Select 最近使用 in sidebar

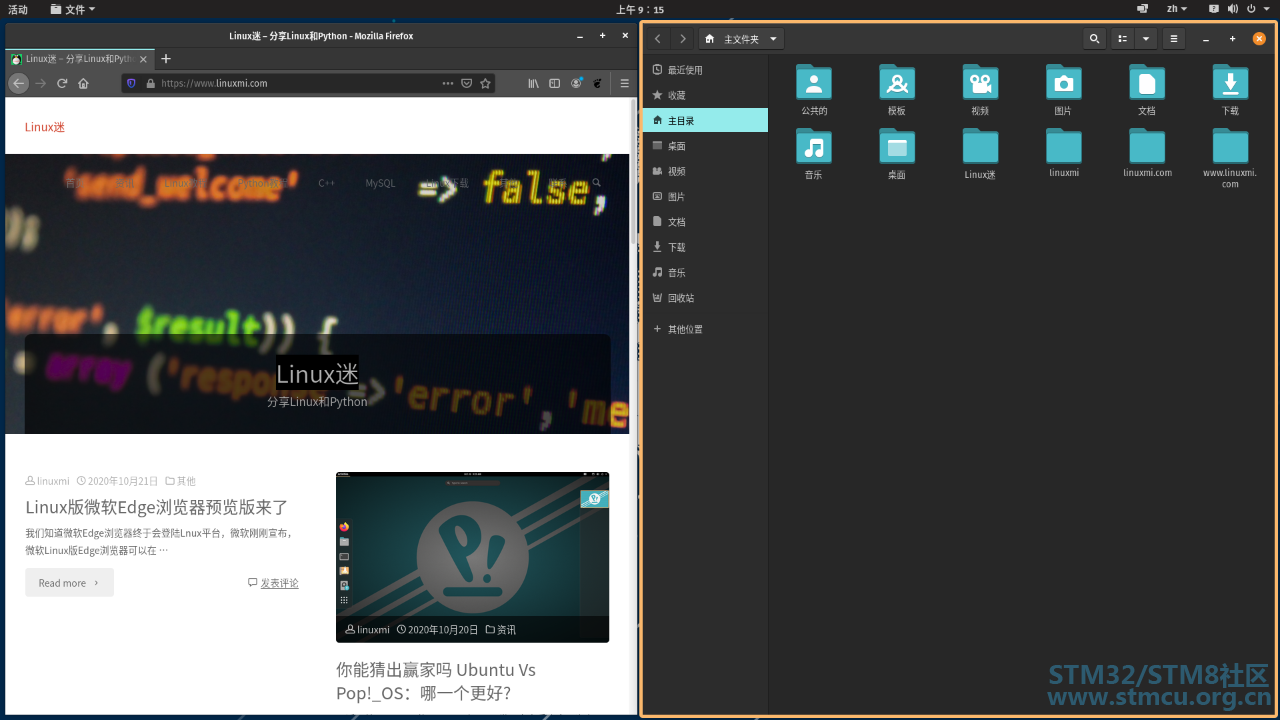pyautogui.click(x=705, y=70)
